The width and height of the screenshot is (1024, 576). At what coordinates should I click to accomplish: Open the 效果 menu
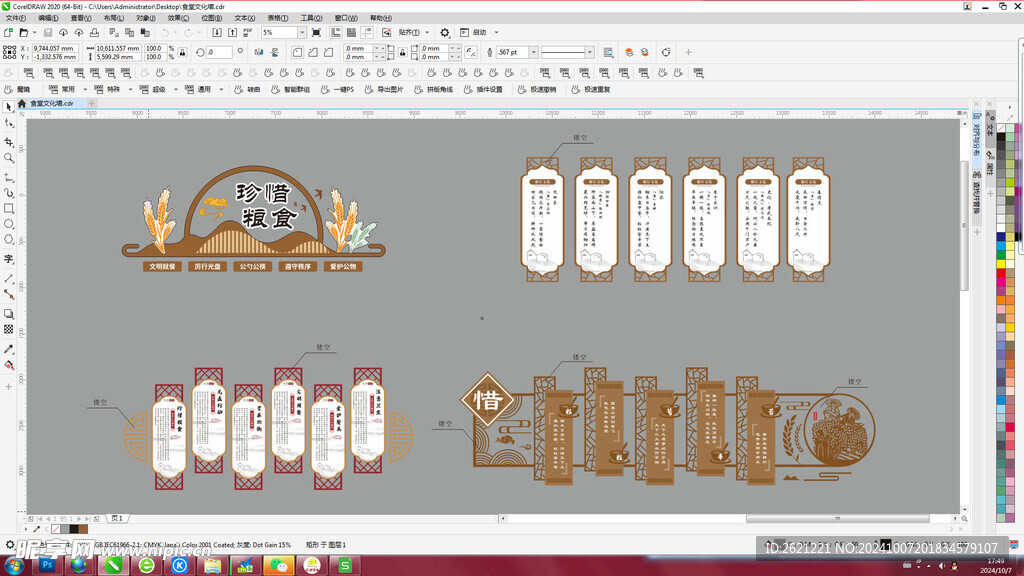[176, 18]
